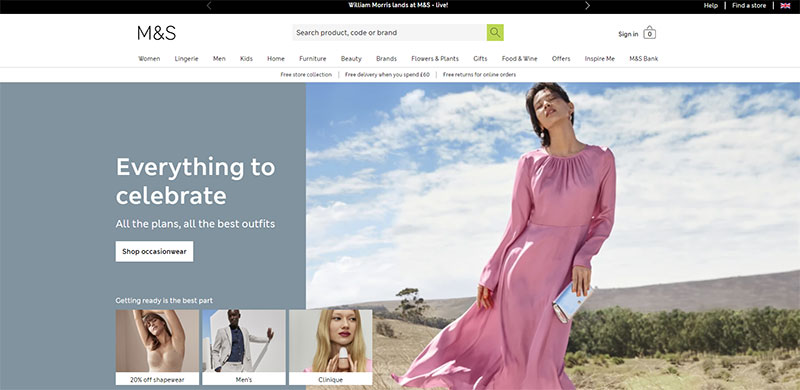Select the Clinique thumbnail

331,347
